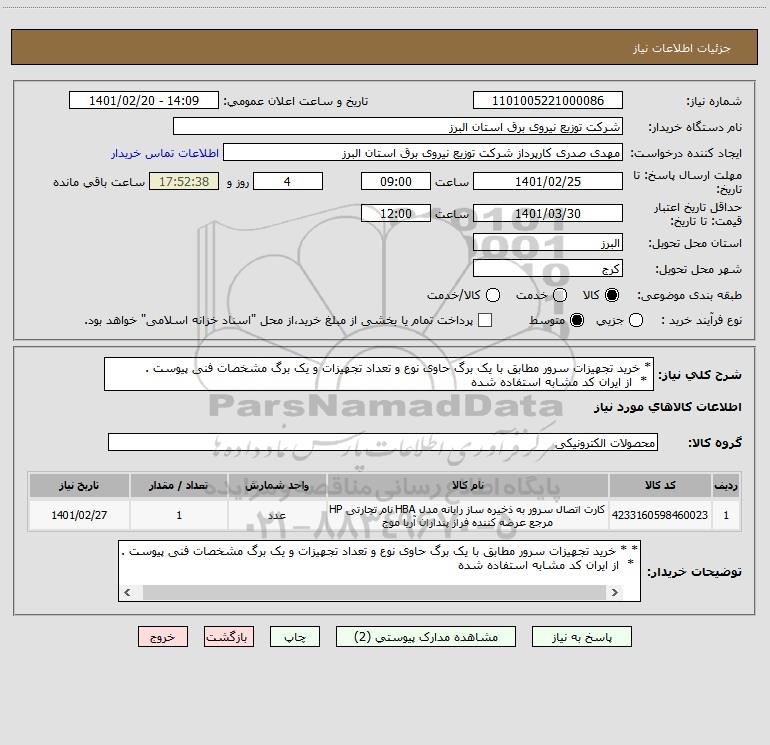Click the validity time field 12:00
This screenshot has width=770, height=745.
pyautogui.click(x=396, y=213)
